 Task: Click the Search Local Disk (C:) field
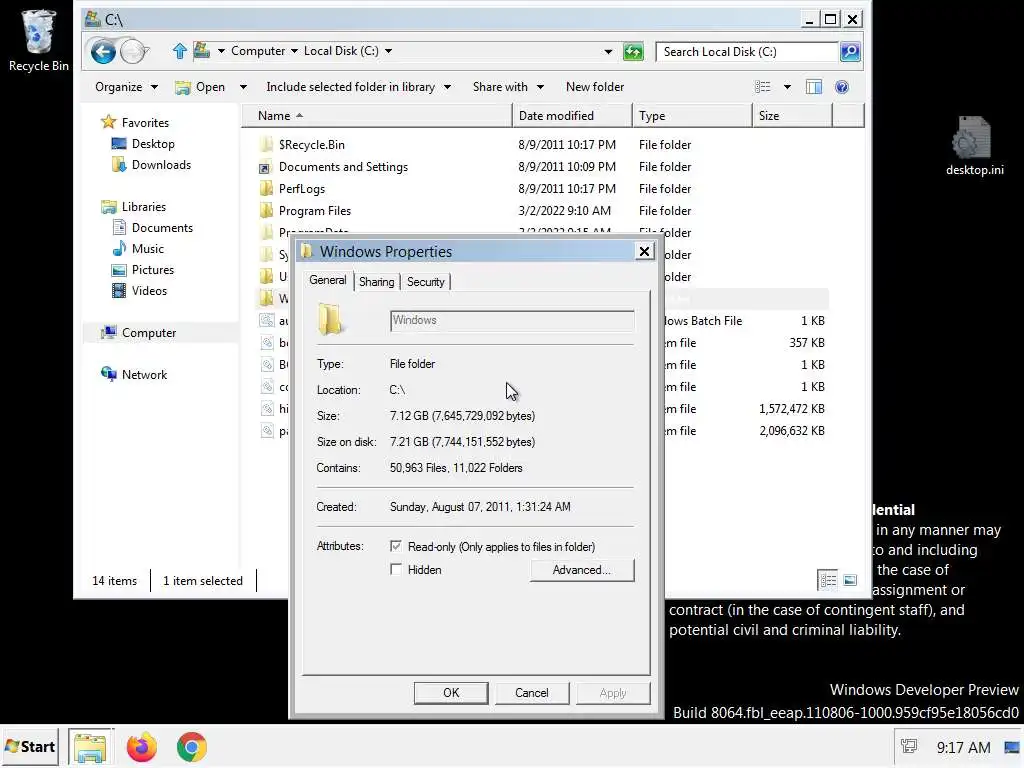coord(747,52)
